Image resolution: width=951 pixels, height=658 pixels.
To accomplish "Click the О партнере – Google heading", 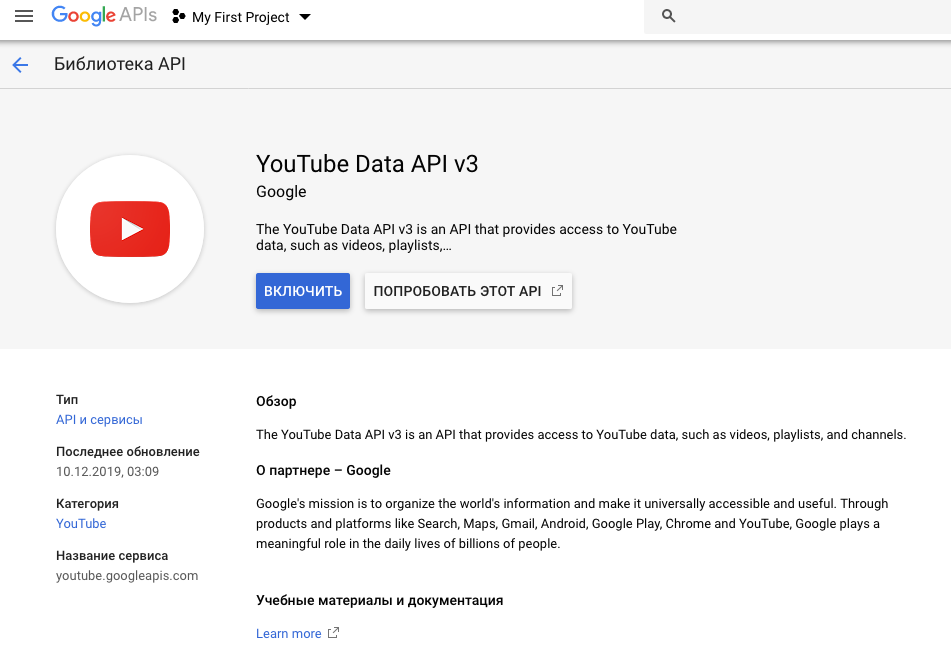I will 323,471.
